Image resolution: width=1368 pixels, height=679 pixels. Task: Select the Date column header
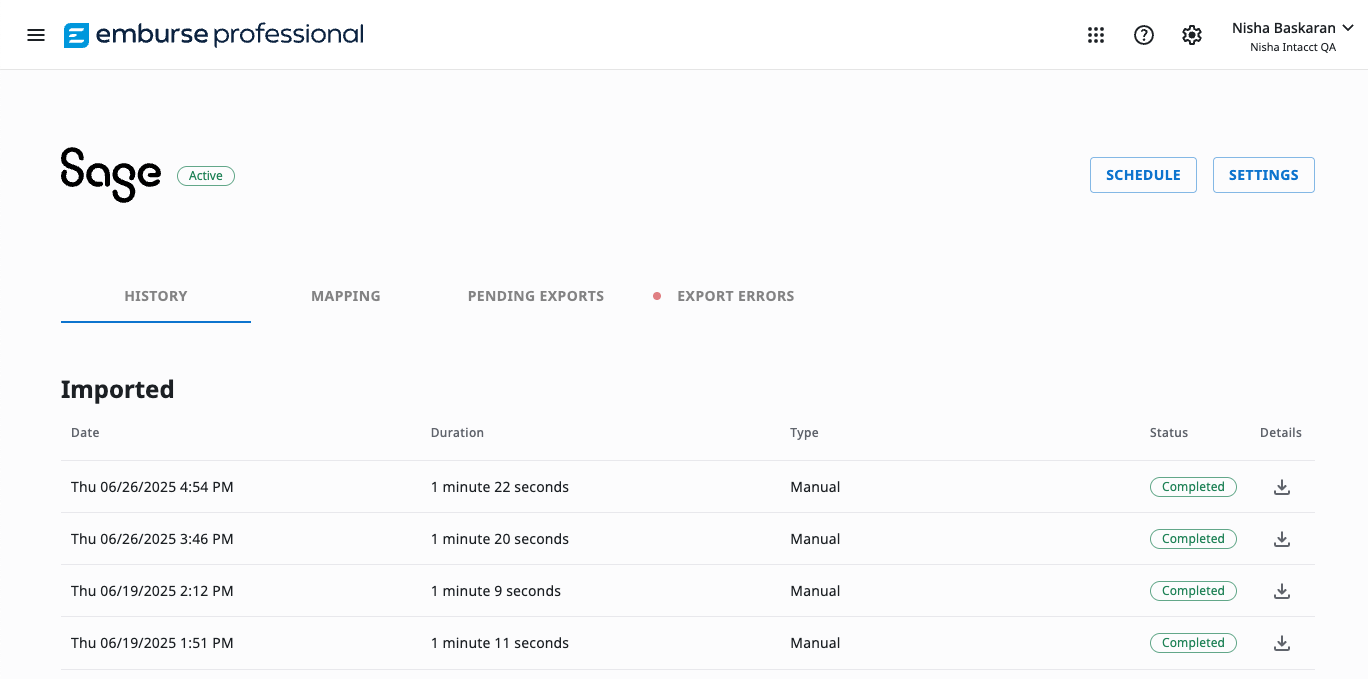click(85, 433)
